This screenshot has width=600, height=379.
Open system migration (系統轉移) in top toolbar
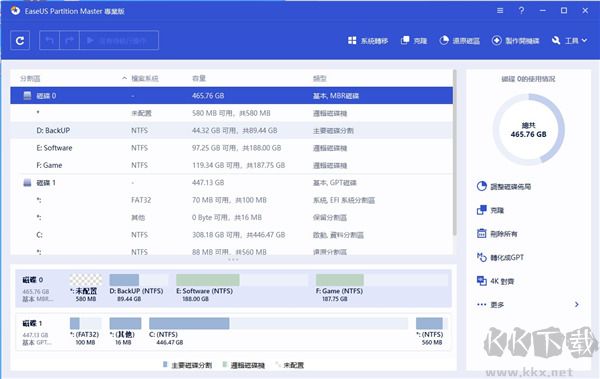pyautogui.click(x=368, y=41)
